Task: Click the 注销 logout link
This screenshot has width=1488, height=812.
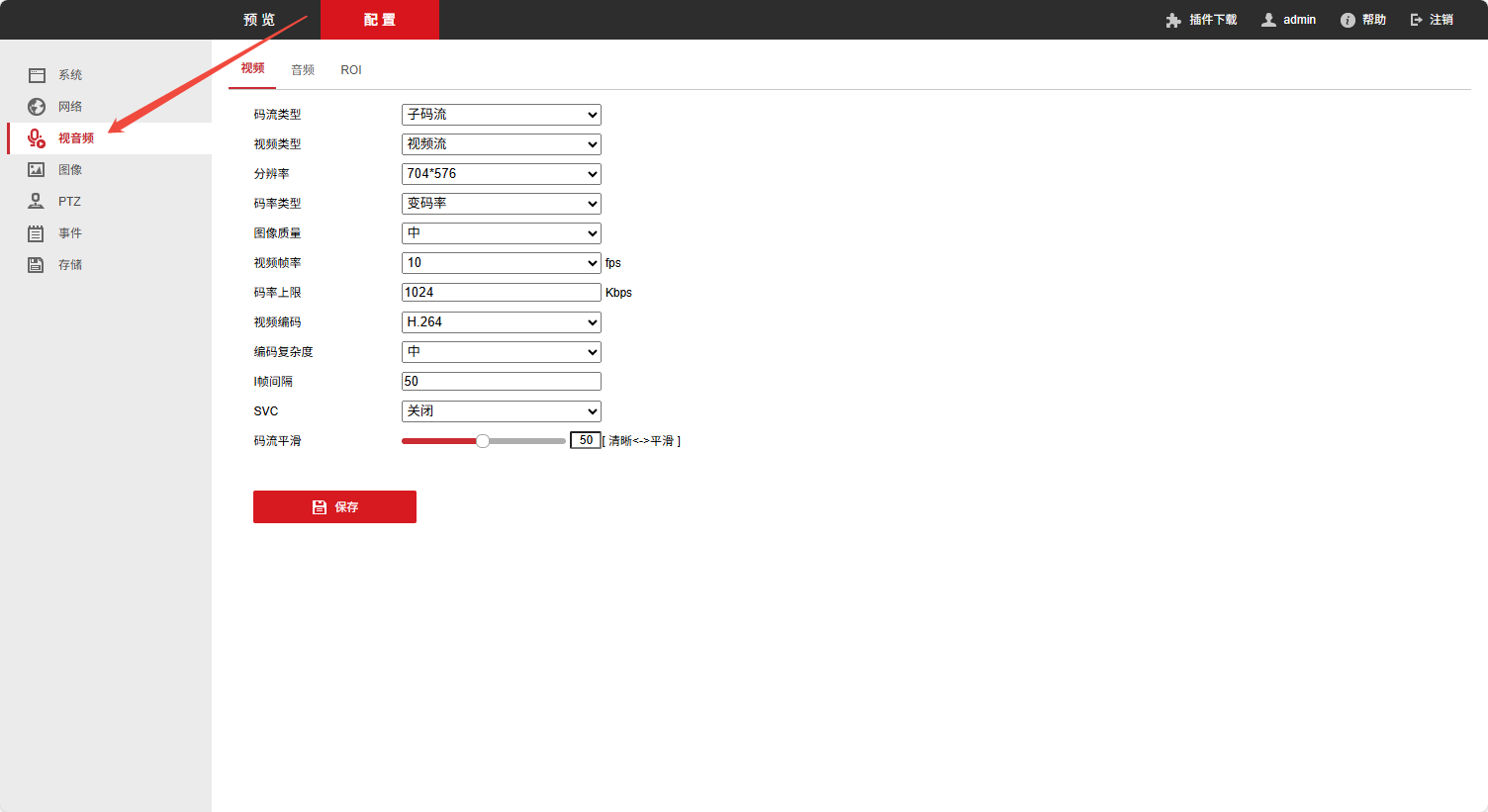Action: pos(1432,20)
